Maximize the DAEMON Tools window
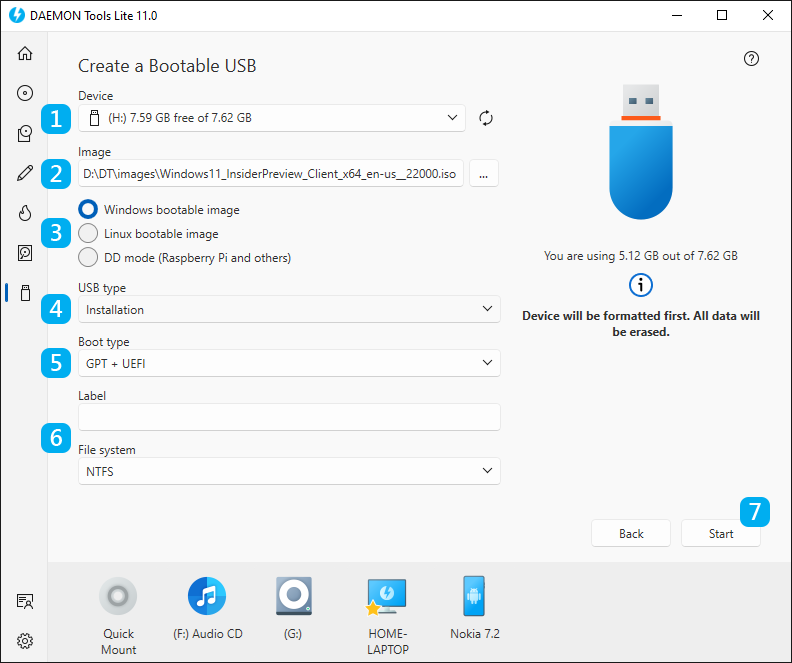 (722, 15)
